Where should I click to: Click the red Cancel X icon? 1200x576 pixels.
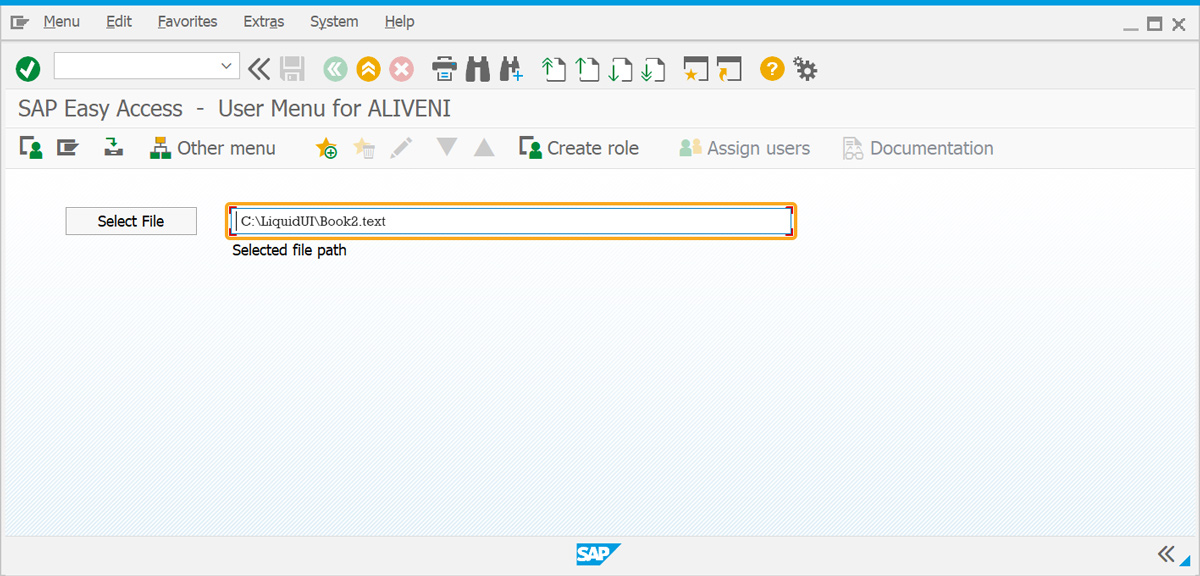point(401,68)
